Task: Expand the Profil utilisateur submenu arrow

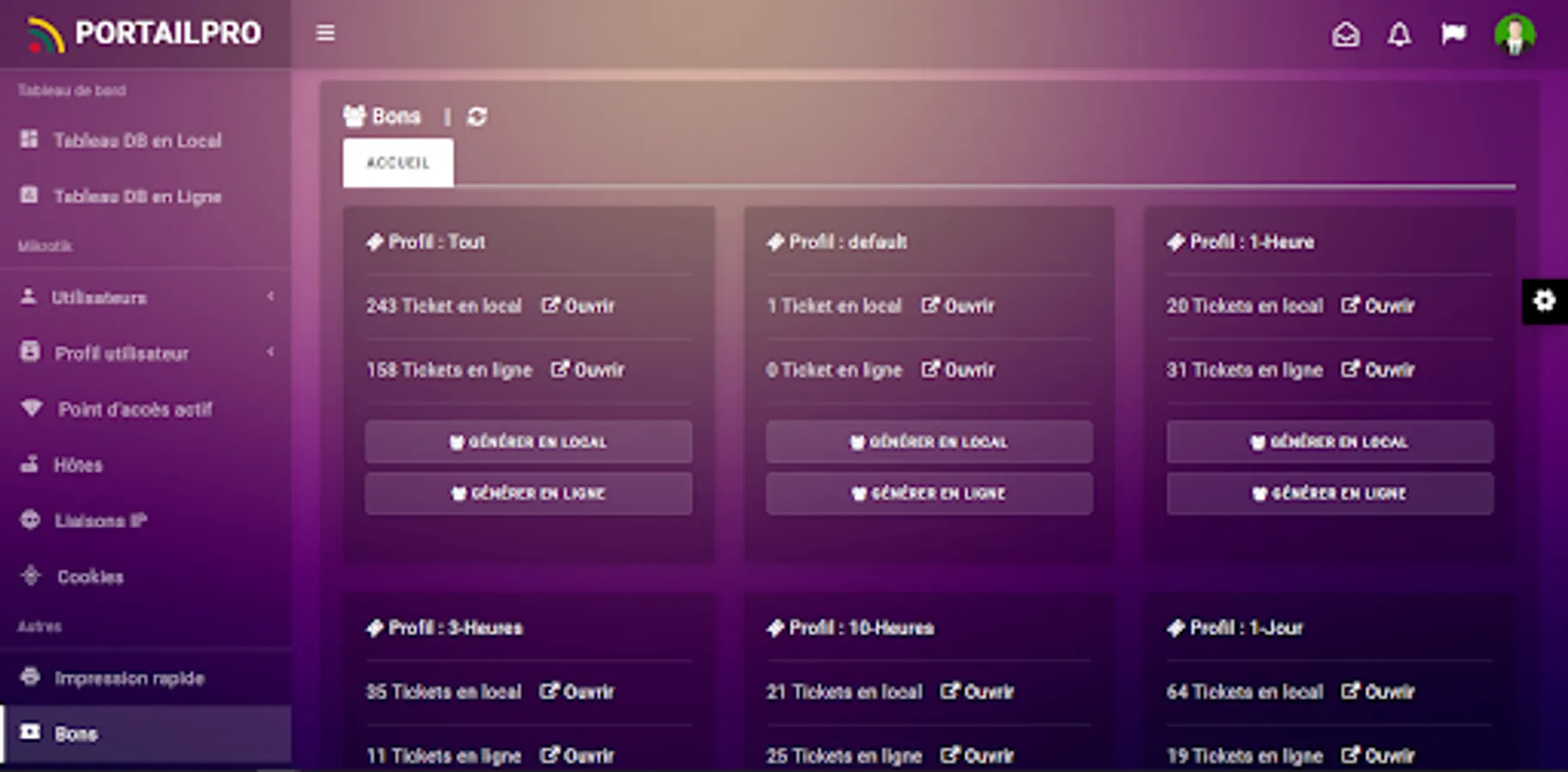Action: click(271, 353)
